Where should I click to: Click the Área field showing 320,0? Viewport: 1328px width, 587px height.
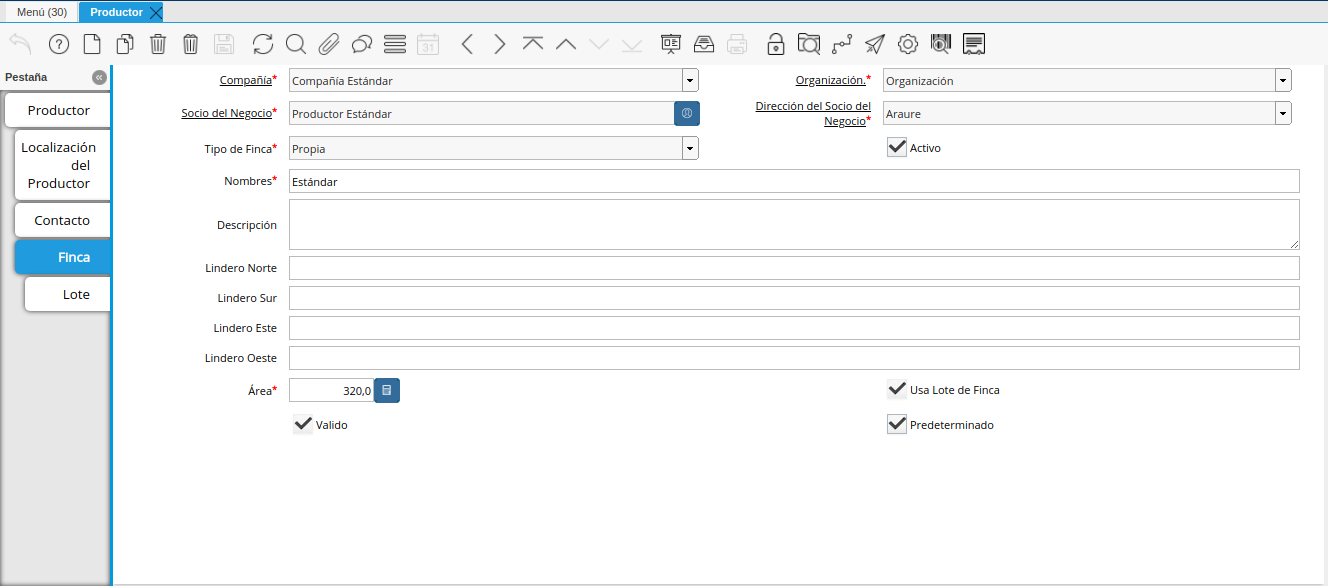(x=331, y=391)
